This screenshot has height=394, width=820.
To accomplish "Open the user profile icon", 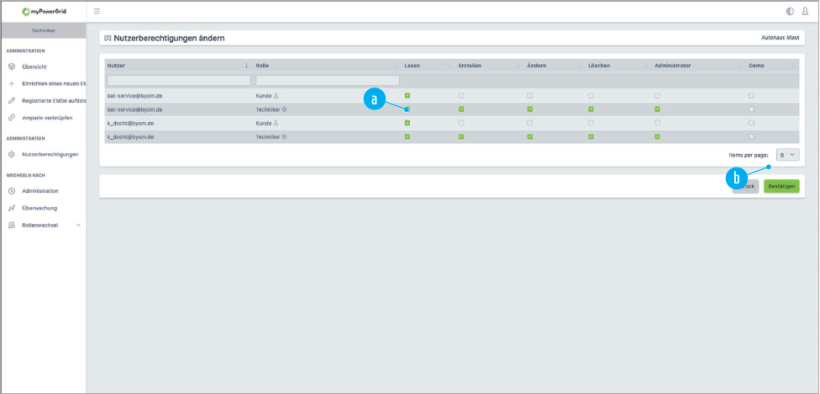I will click(x=805, y=12).
